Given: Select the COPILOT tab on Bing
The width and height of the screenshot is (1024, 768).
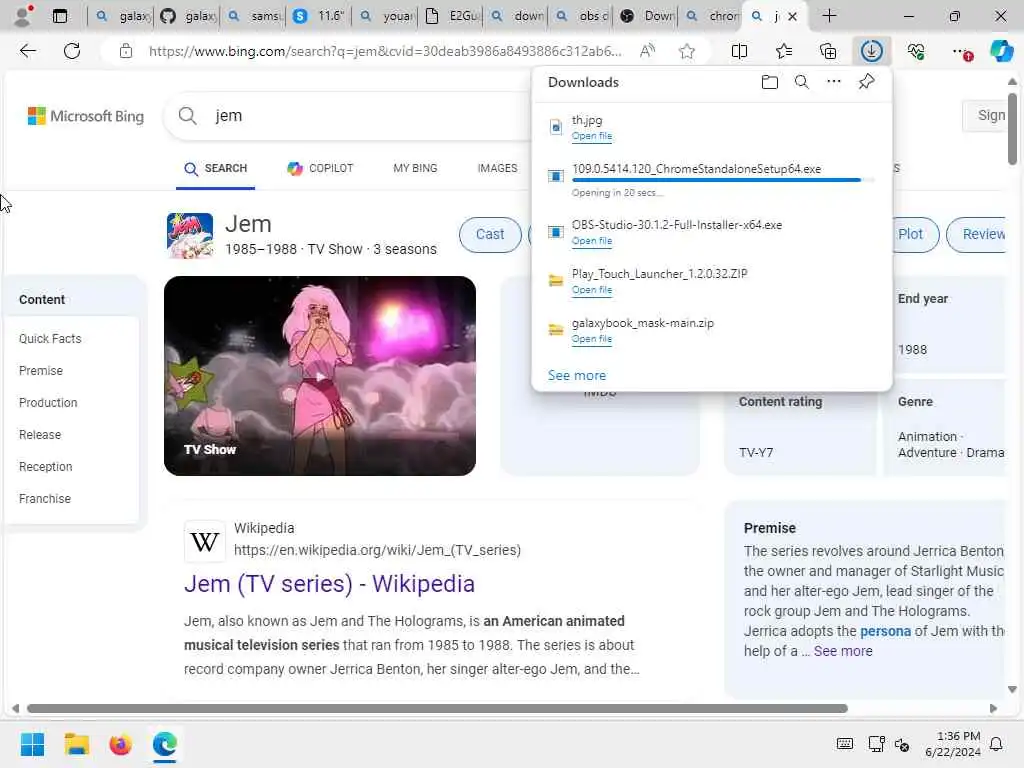Looking at the screenshot, I should tap(320, 168).
